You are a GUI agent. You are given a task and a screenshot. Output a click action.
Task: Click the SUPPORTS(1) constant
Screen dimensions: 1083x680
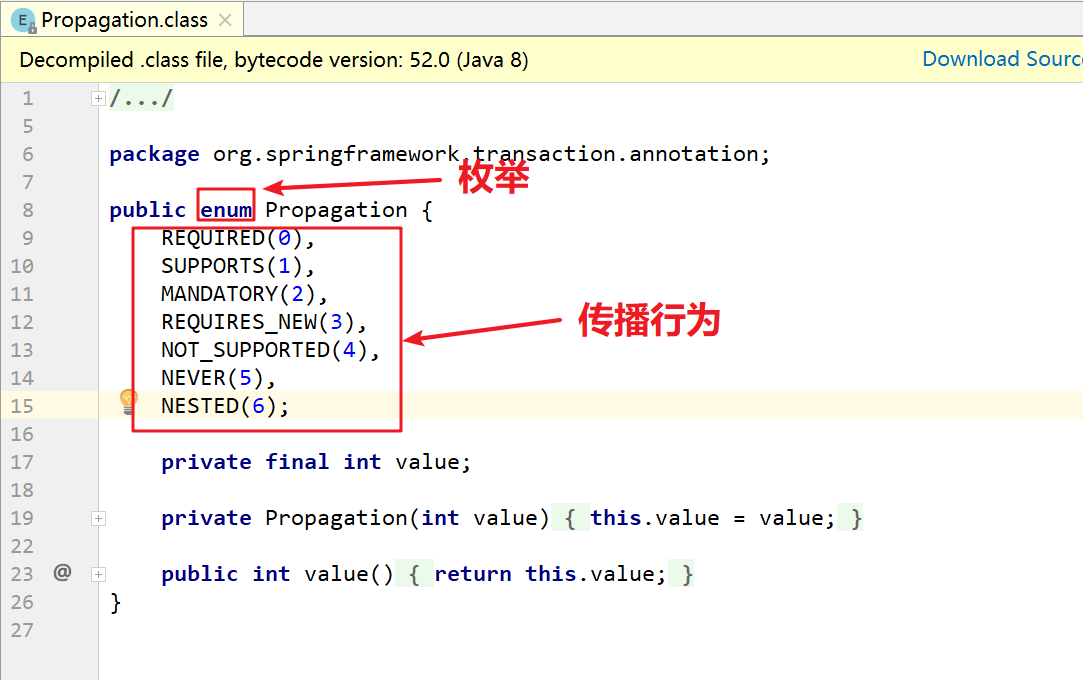tap(238, 266)
